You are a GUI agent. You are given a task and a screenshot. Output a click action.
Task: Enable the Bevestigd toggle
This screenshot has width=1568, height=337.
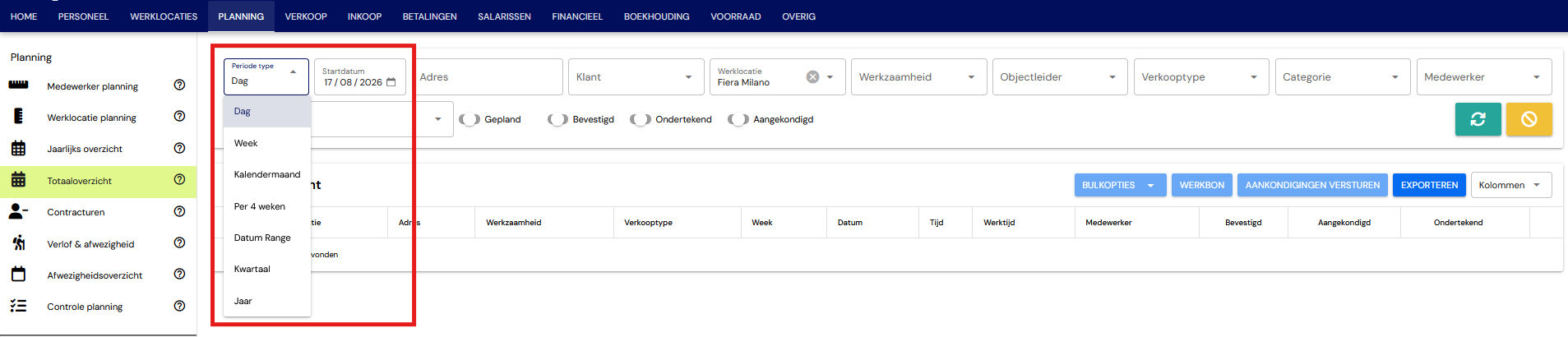tap(557, 119)
